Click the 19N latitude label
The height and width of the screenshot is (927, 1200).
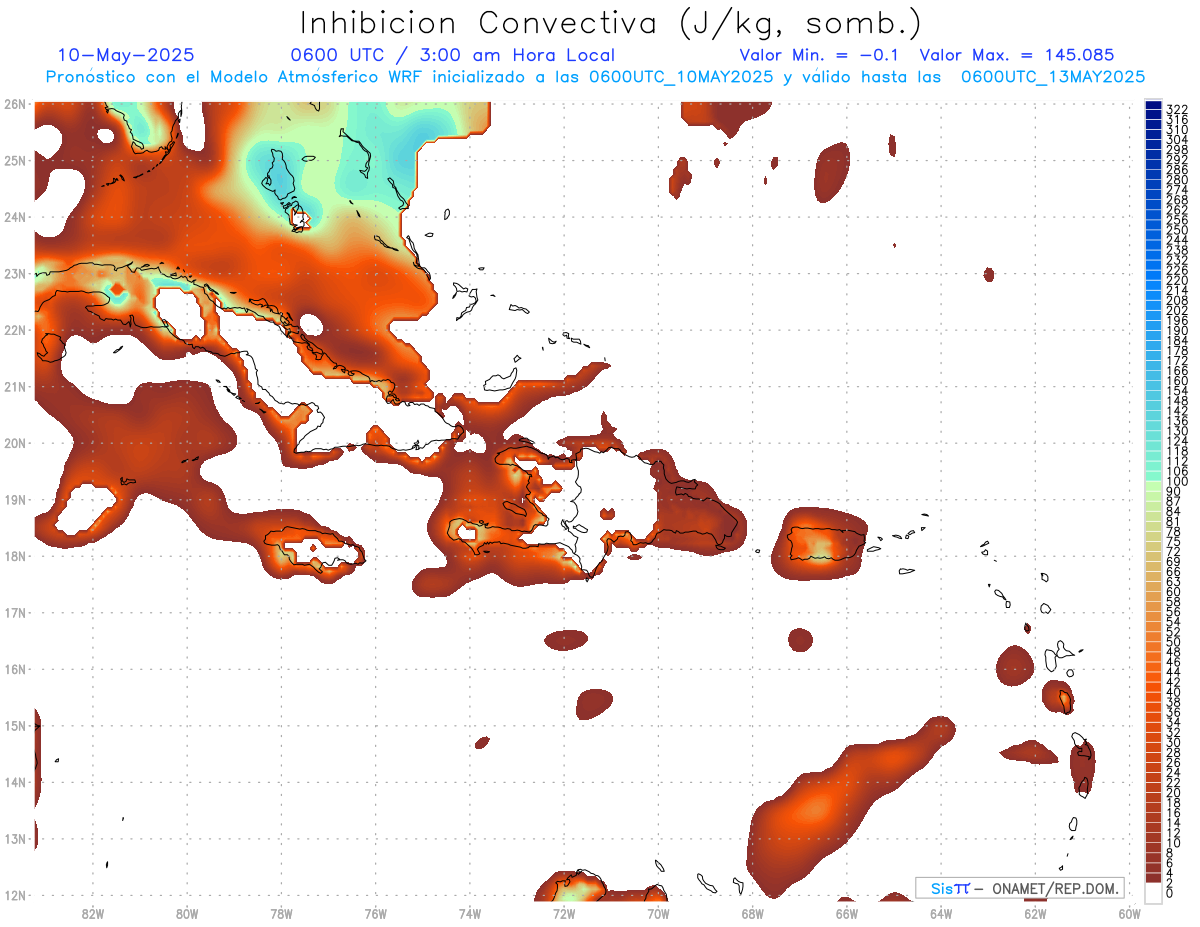tap(15, 499)
